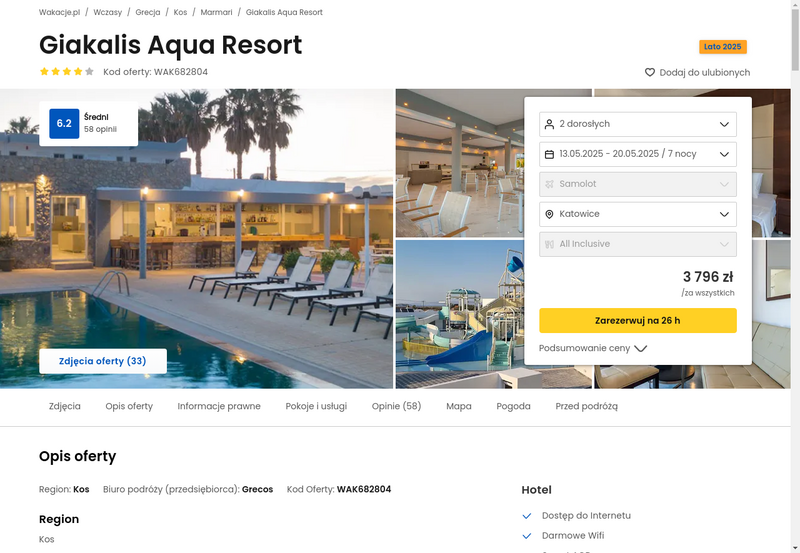Image resolution: width=800 pixels, height=553 pixels.
Task: Click Zarezerwuj na 26 h button
Action: 638,320
